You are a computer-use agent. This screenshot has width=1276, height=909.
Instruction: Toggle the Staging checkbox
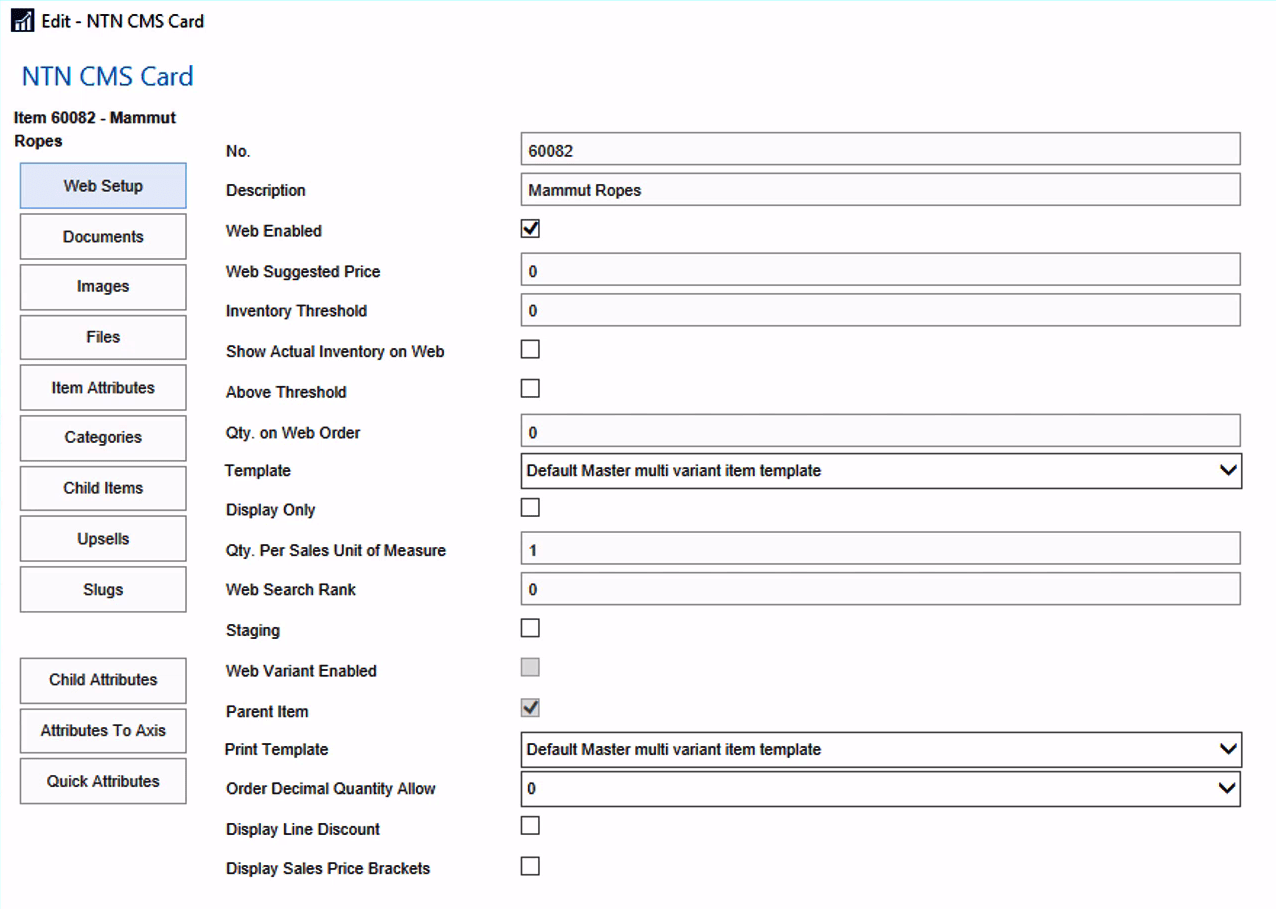530,627
